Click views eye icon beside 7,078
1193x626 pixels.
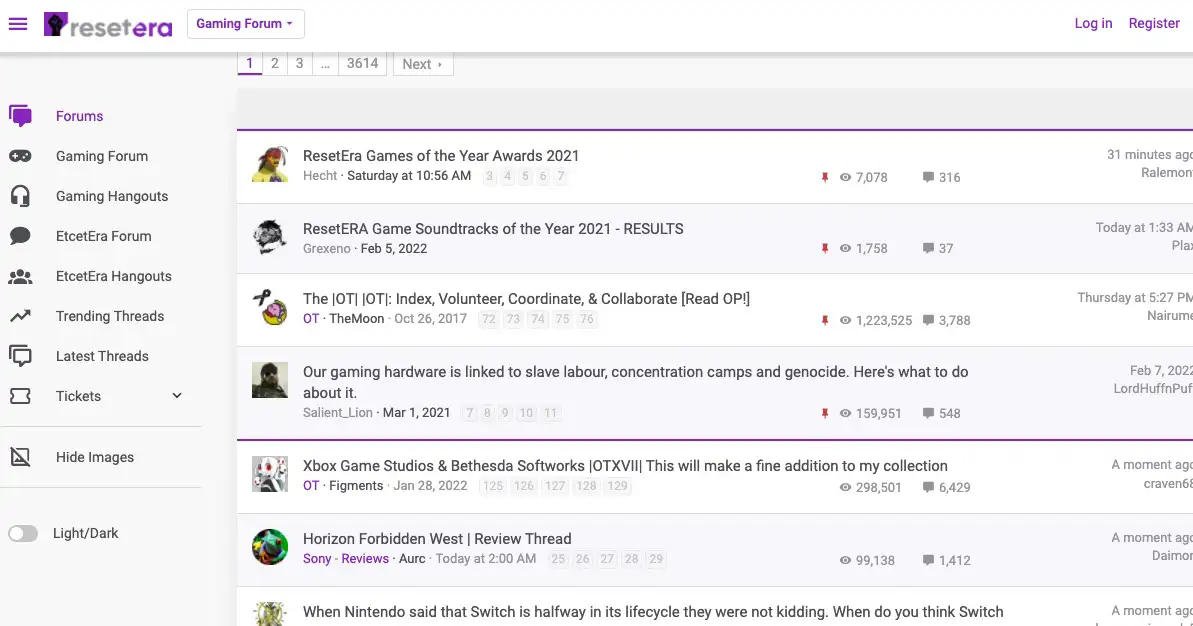coord(845,177)
